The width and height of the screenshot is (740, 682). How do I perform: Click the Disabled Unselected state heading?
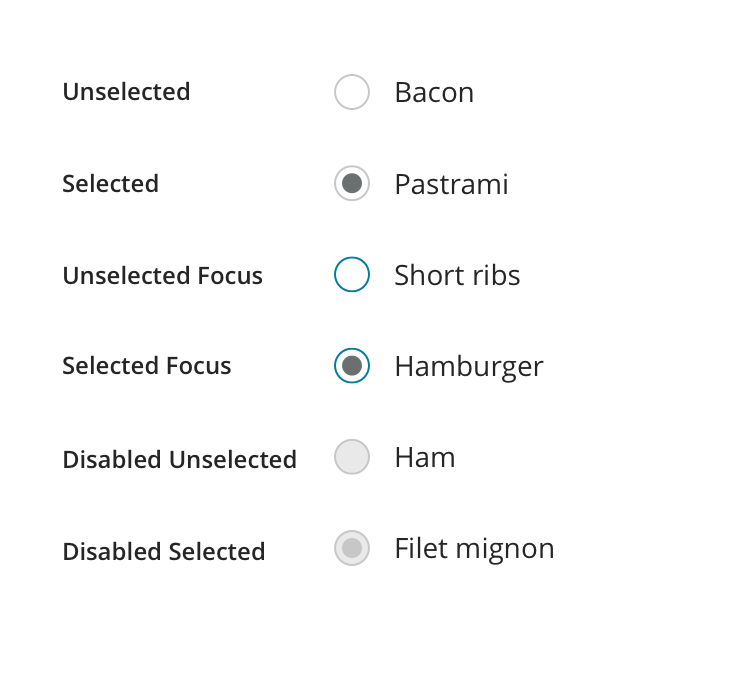tap(179, 460)
